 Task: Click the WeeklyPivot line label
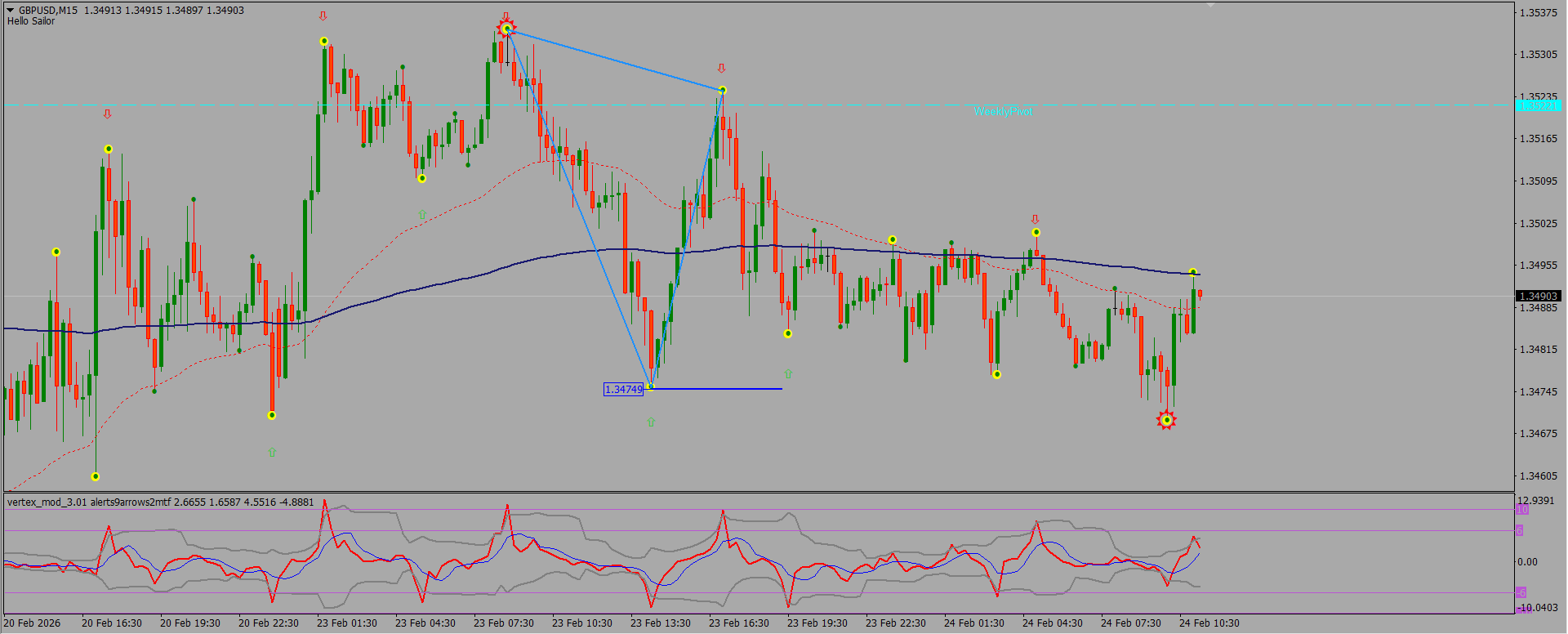(1003, 111)
